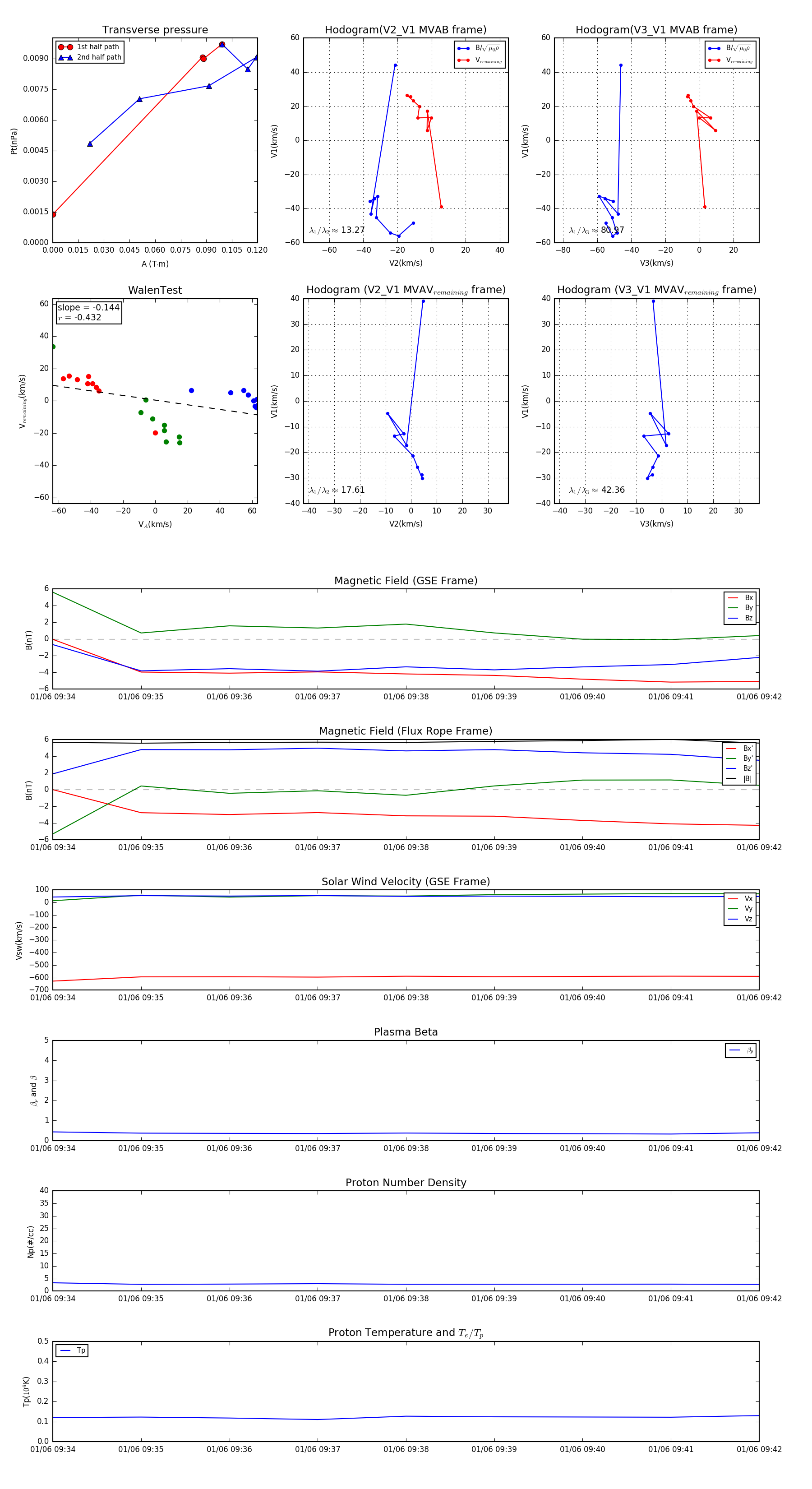Click the "Bx'" legend entry
The image size is (812, 1489).
click(739, 748)
